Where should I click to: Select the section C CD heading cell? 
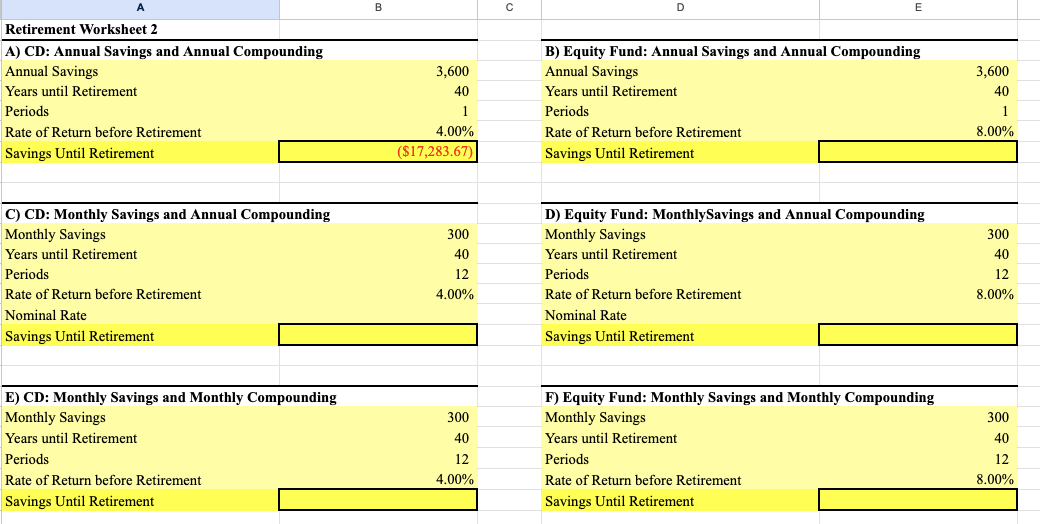click(140, 214)
